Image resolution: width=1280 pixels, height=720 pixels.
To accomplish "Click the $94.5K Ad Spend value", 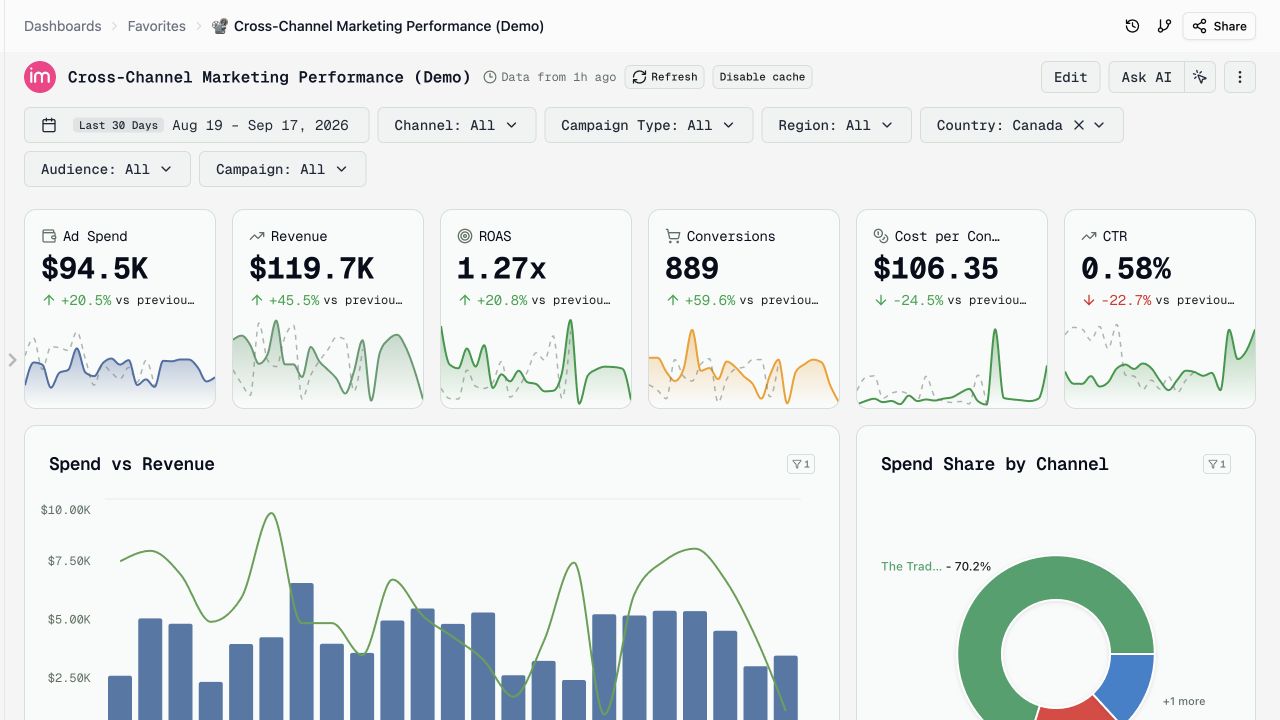I will click(x=95, y=268).
